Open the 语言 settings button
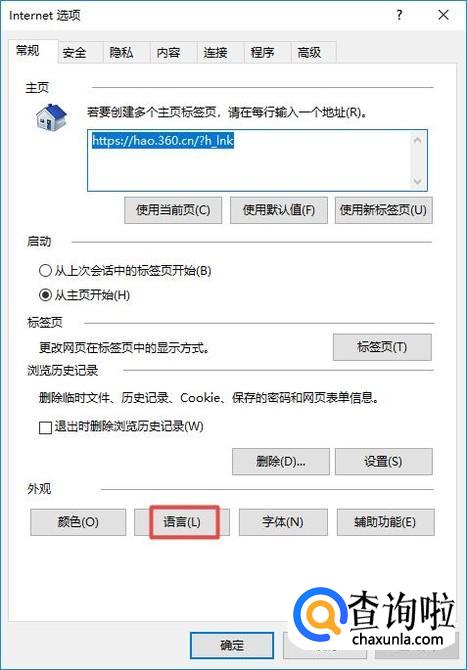Image resolution: width=467 pixels, height=670 pixels. 182,522
